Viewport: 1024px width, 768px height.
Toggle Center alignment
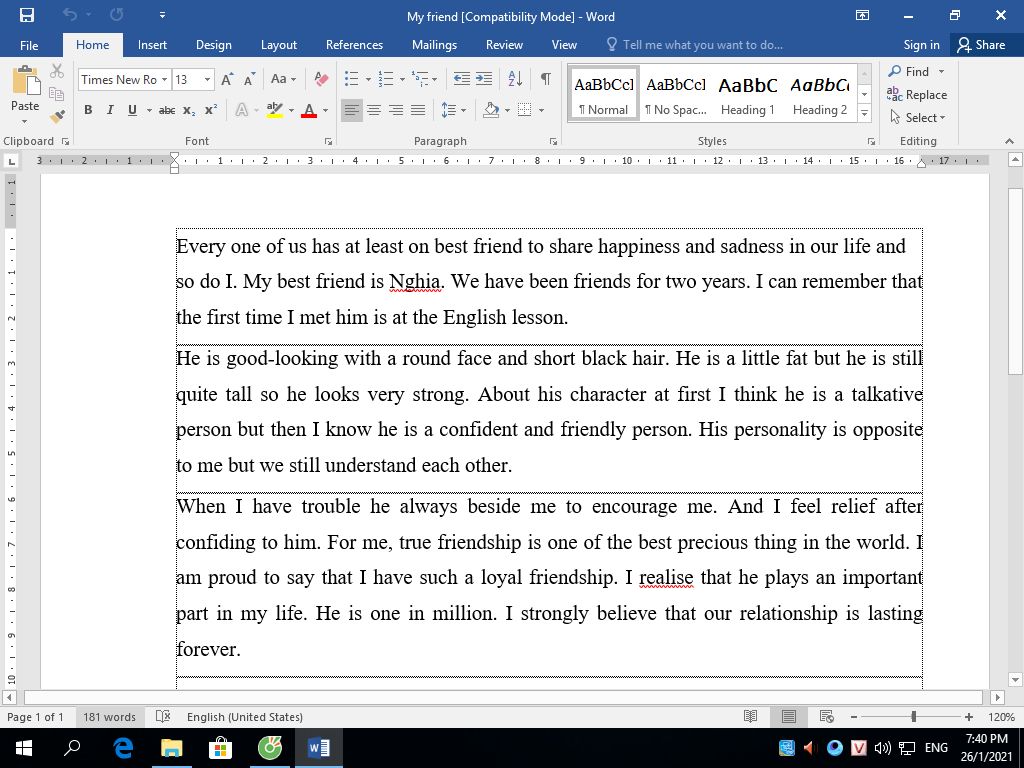pyautogui.click(x=374, y=110)
